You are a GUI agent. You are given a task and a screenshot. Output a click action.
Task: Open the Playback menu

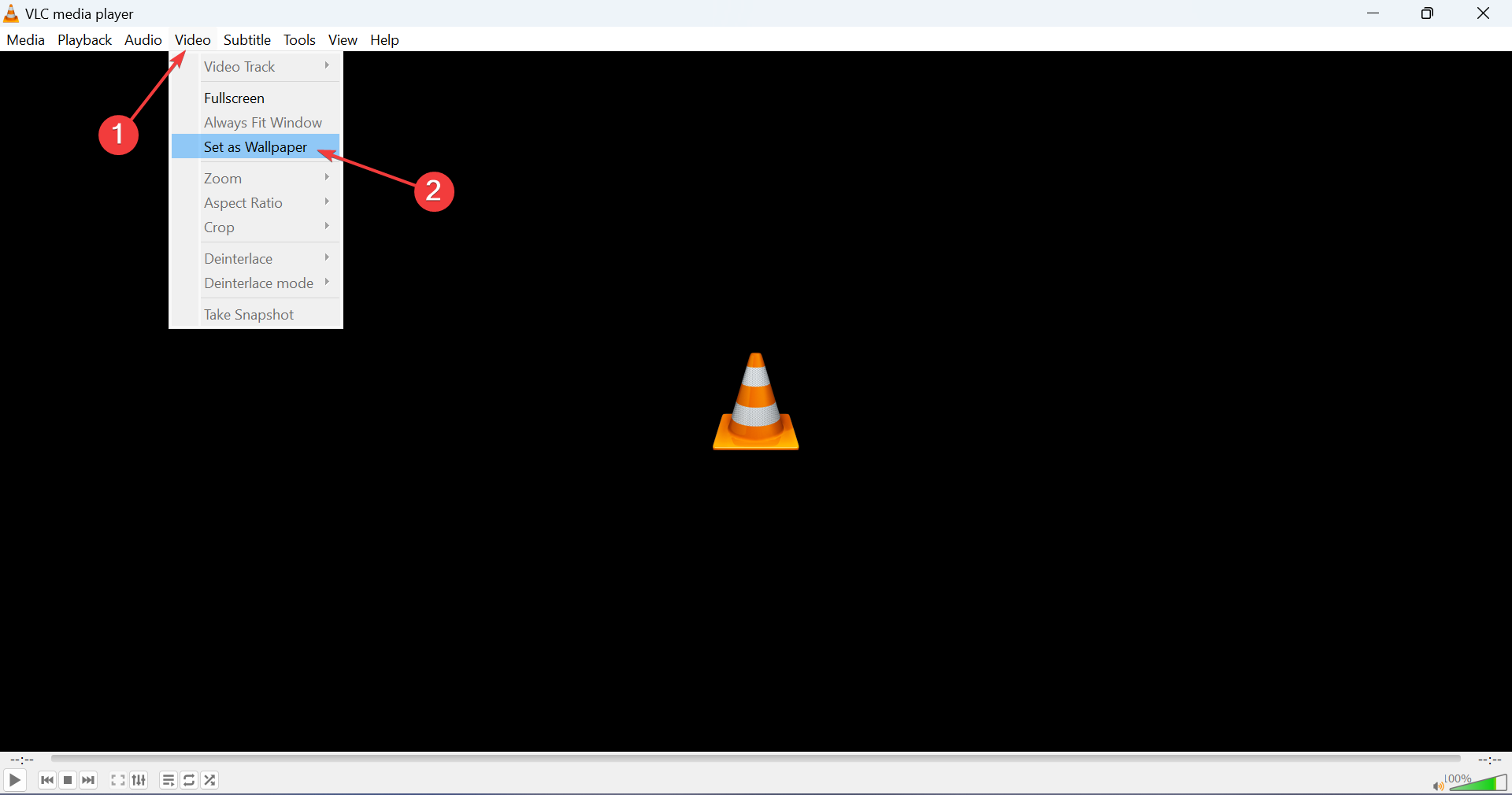tap(84, 39)
